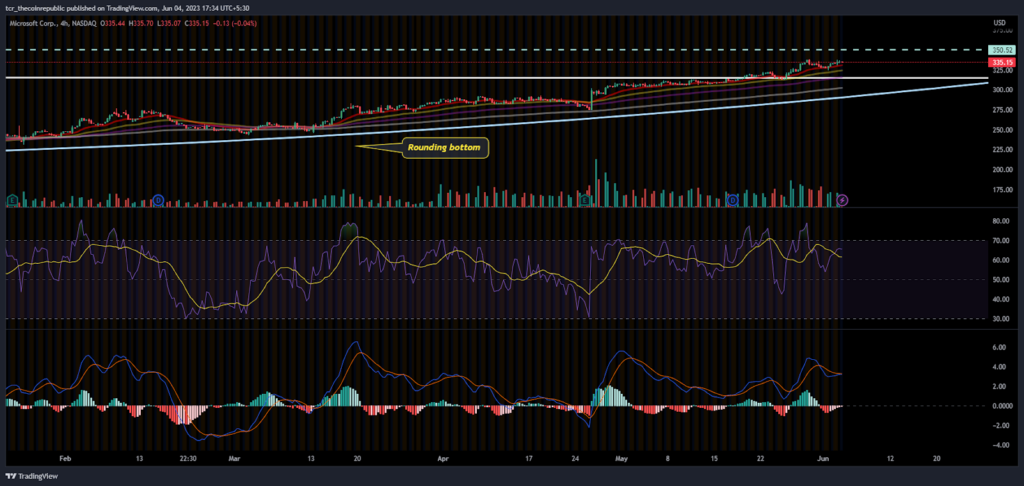Image resolution: width=1024 pixels, height=486 pixels.
Task: Click the 80.00 RSI axis label
Action: click(x=1001, y=221)
